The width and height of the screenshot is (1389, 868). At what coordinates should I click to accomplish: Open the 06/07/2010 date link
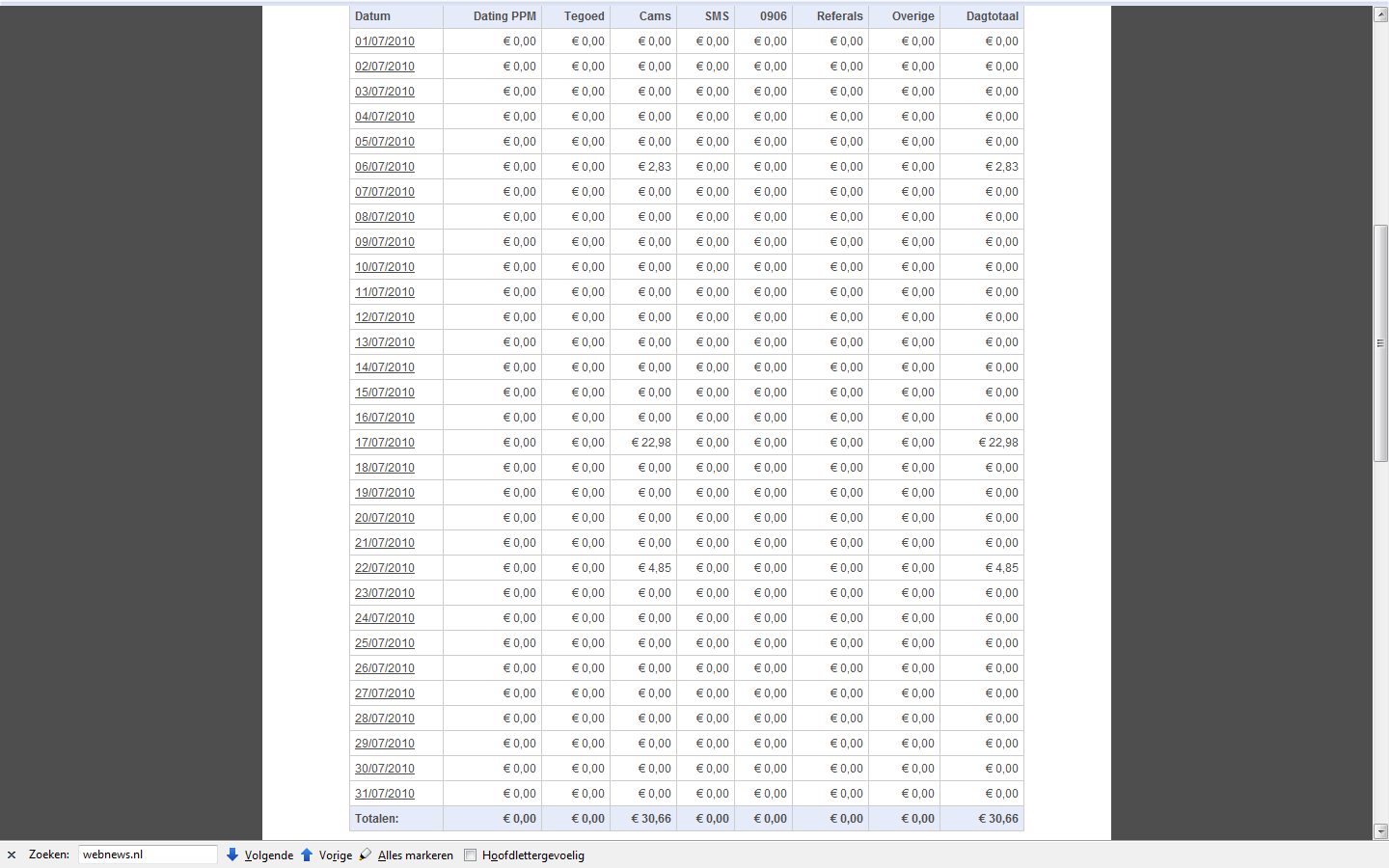[x=385, y=167]
